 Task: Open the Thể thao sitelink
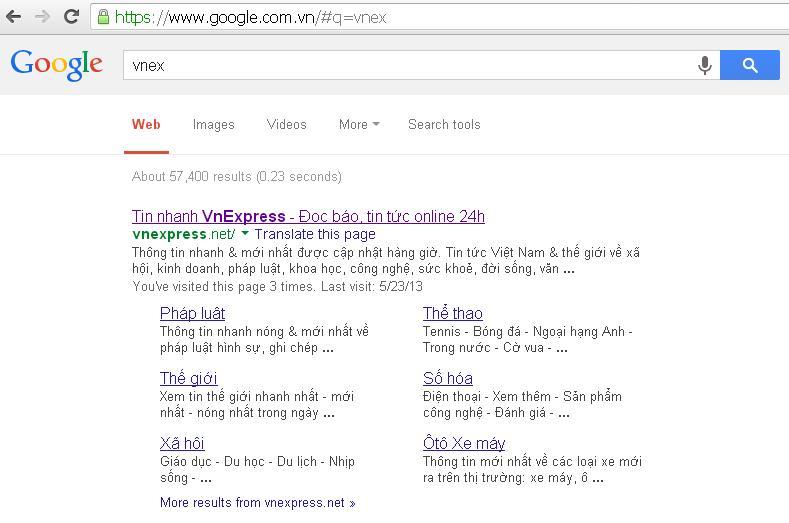coord(452,314)
